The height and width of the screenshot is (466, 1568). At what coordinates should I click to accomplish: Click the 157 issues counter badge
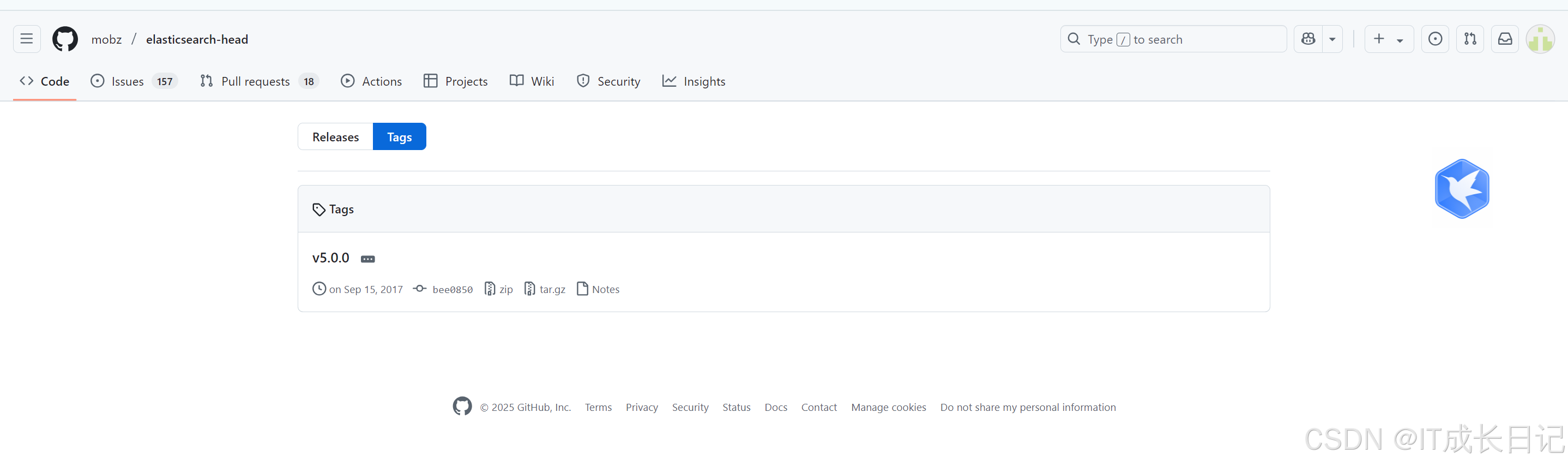pyautogui.click(x=165, y=82)
